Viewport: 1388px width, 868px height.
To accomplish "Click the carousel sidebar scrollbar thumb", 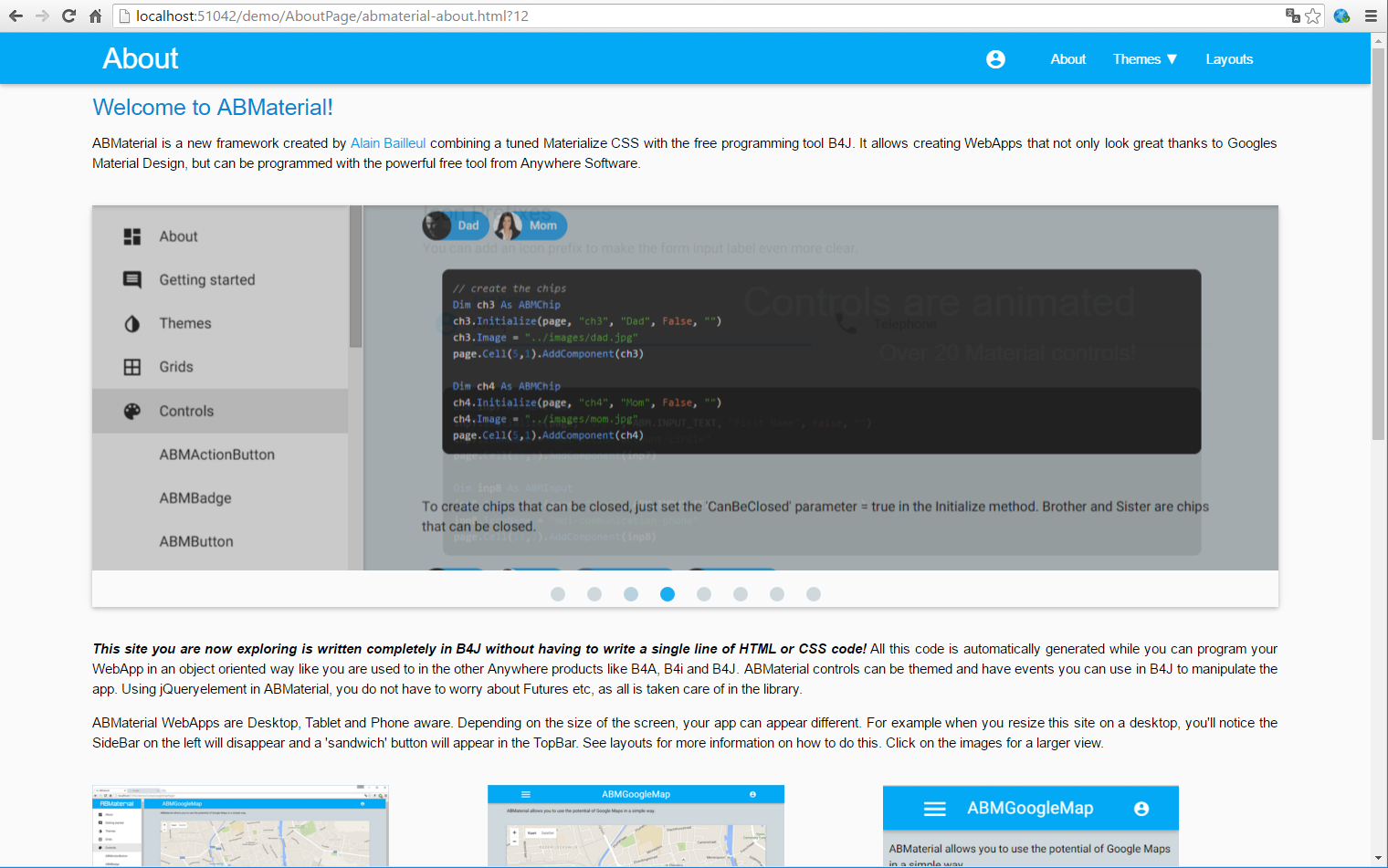I will coord(355,277).
